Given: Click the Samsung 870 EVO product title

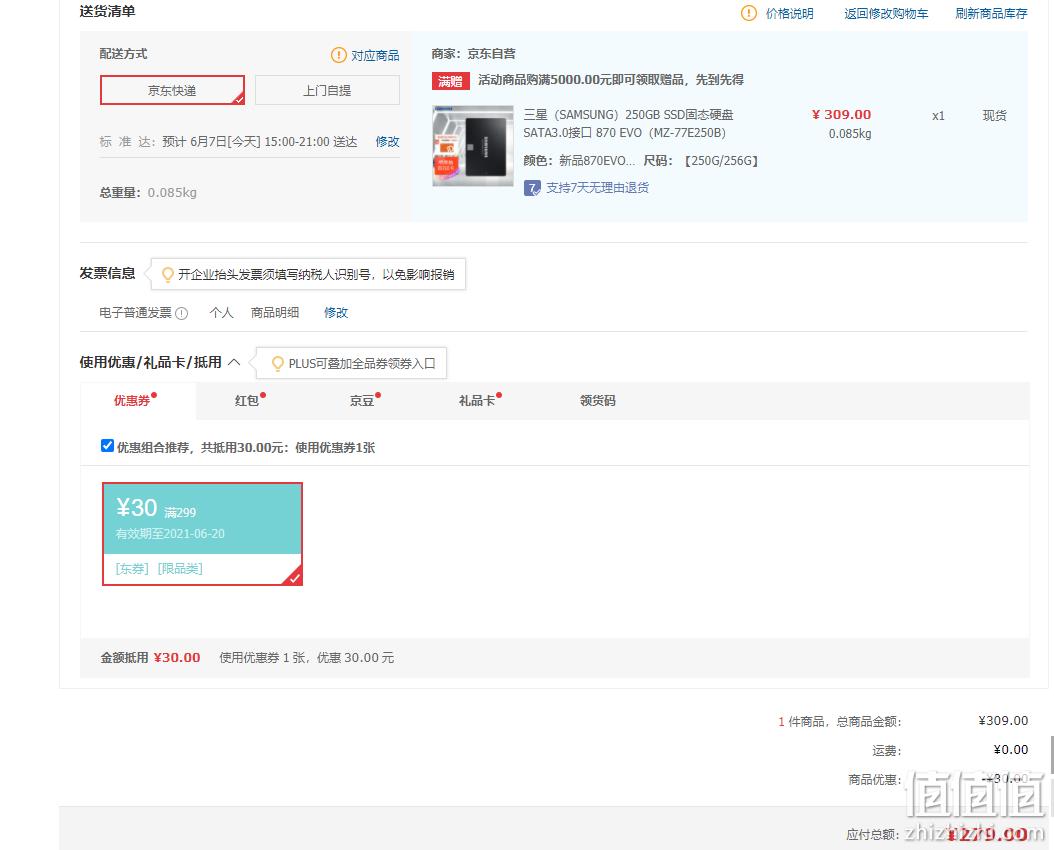Looking at the screenshot, I should pos(628,124).
